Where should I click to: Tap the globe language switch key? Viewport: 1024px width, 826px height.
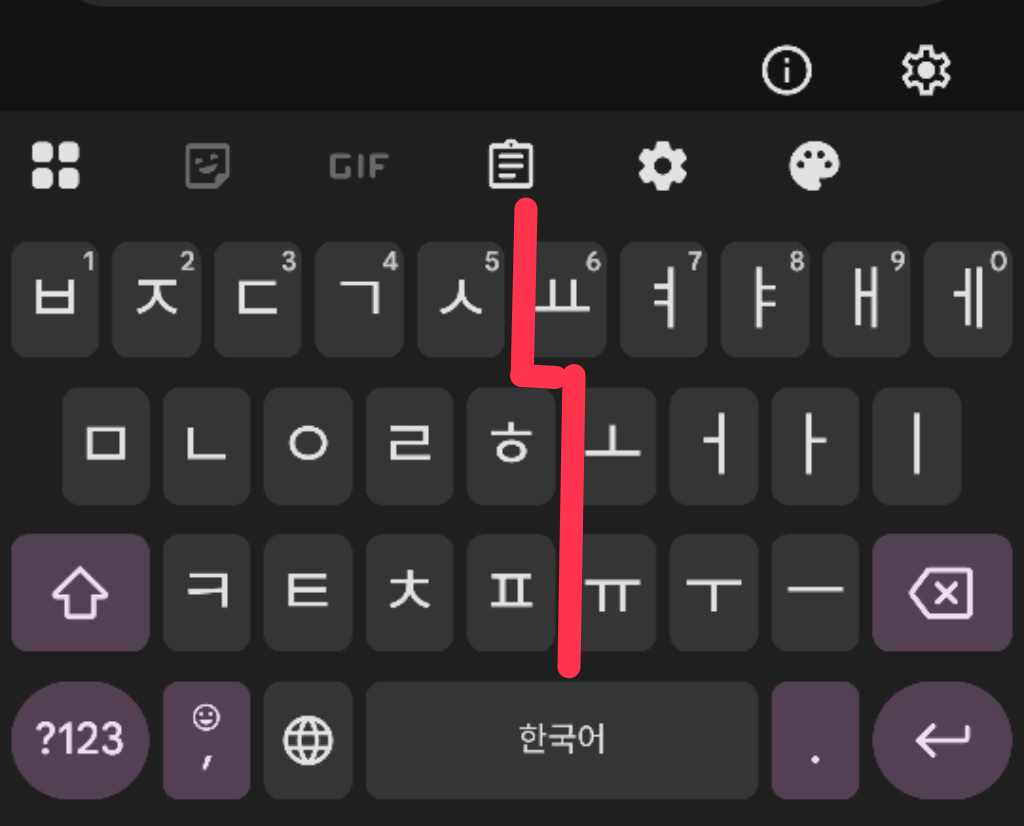pos(308,740)
